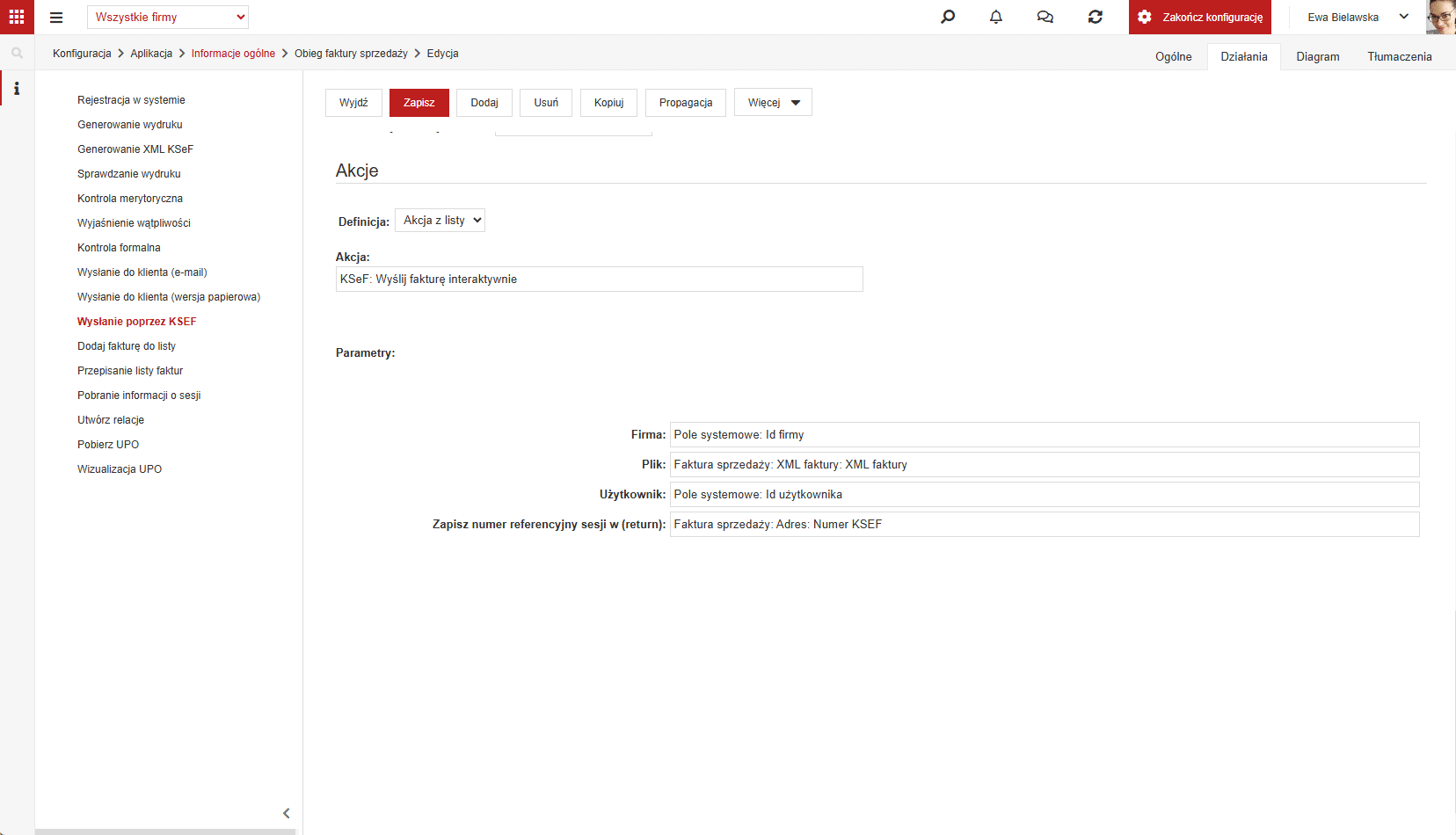Click Zakończ konfigurację button

click(1200, 17)
